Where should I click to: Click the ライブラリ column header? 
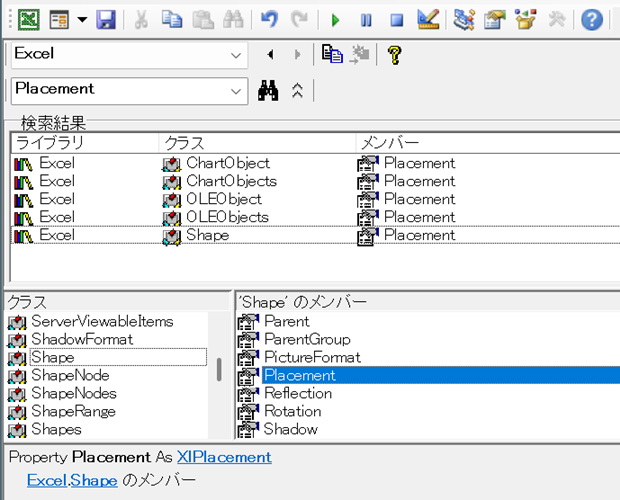pos(85,143)
